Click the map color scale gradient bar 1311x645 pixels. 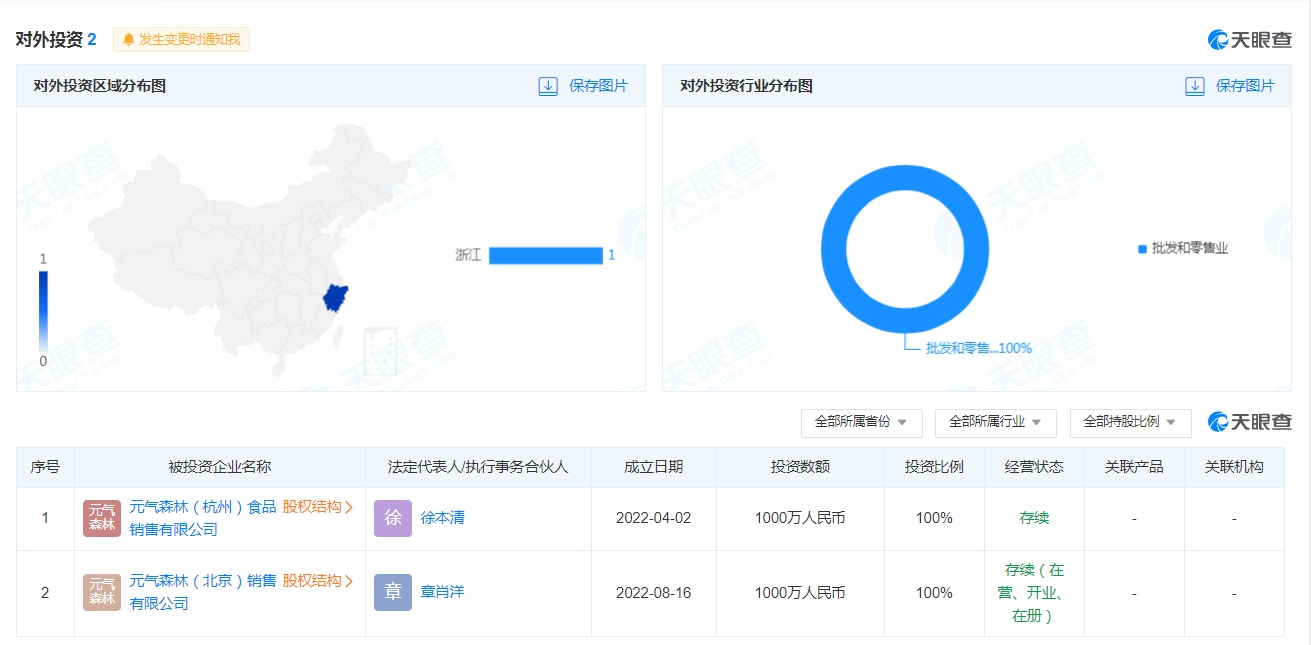coord(43,310)
